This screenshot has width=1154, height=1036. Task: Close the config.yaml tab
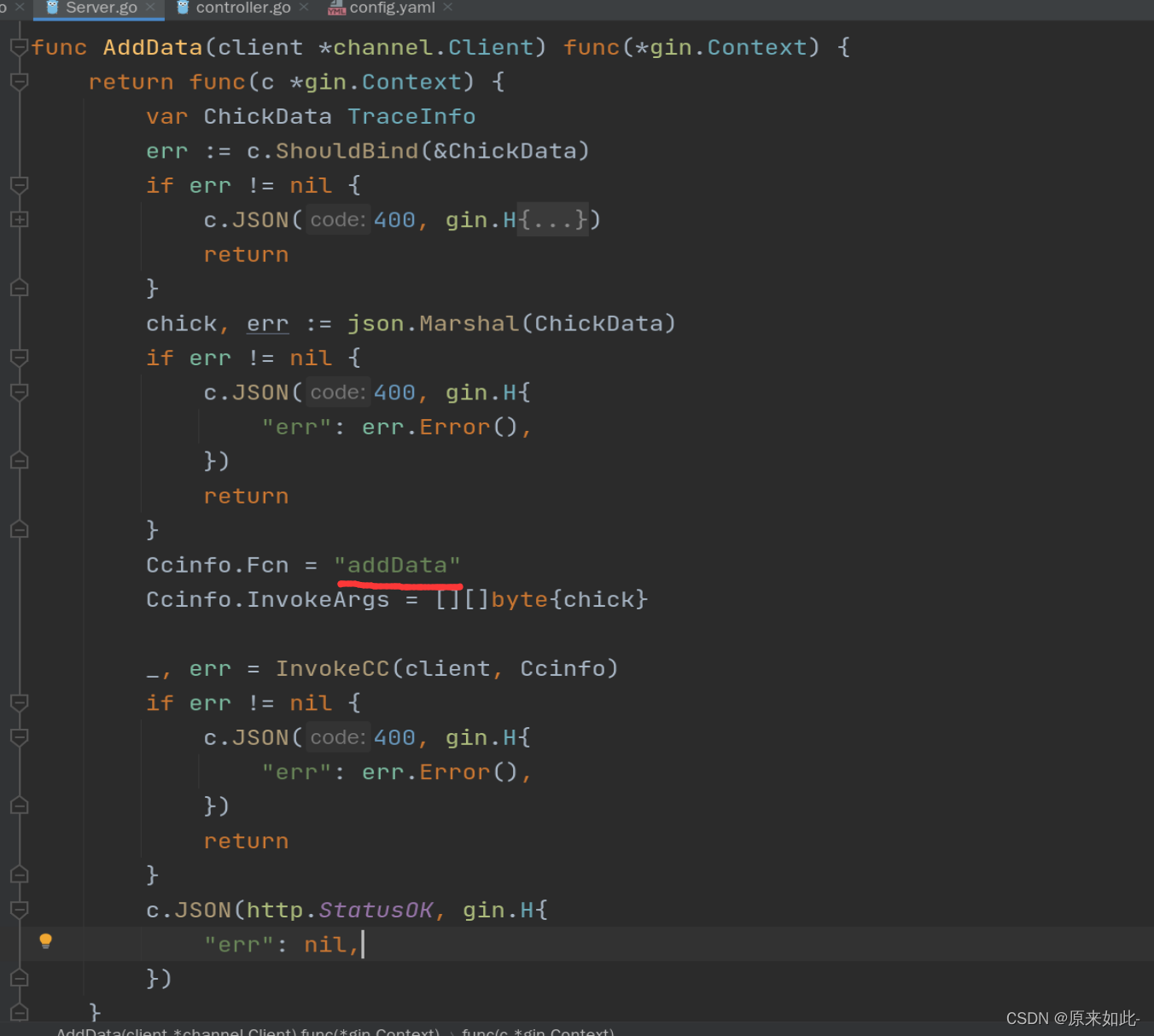pos(448,8)
